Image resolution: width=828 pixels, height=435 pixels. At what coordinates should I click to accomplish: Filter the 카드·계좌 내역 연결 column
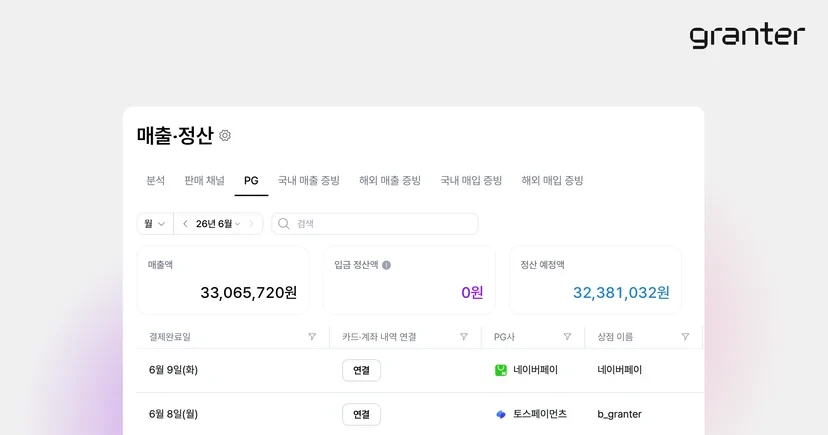click(x=464, y=337)
